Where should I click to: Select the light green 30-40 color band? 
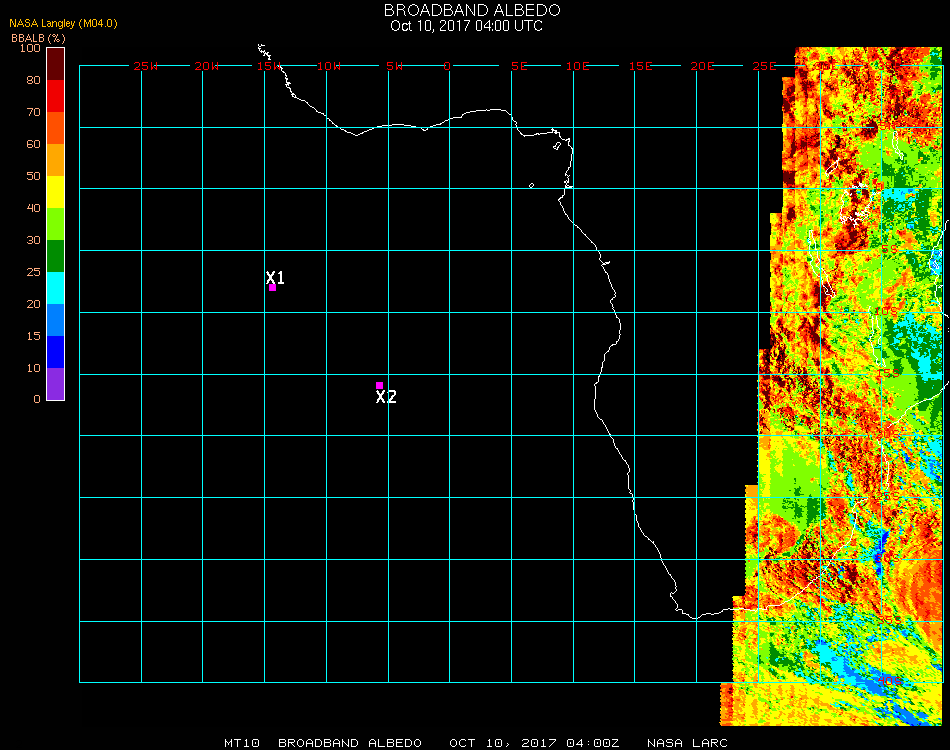[x=56, y=224]
